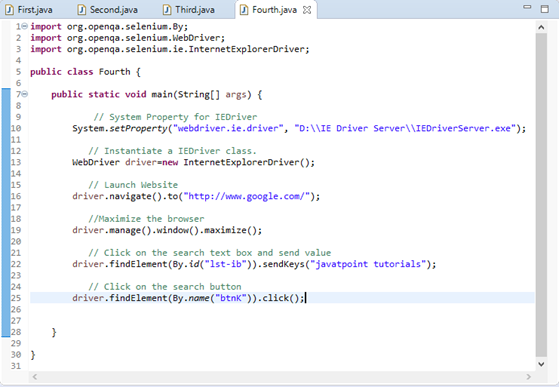
Task: Click the Java file icon on Third.java tab
Action: tap(167, 10)
